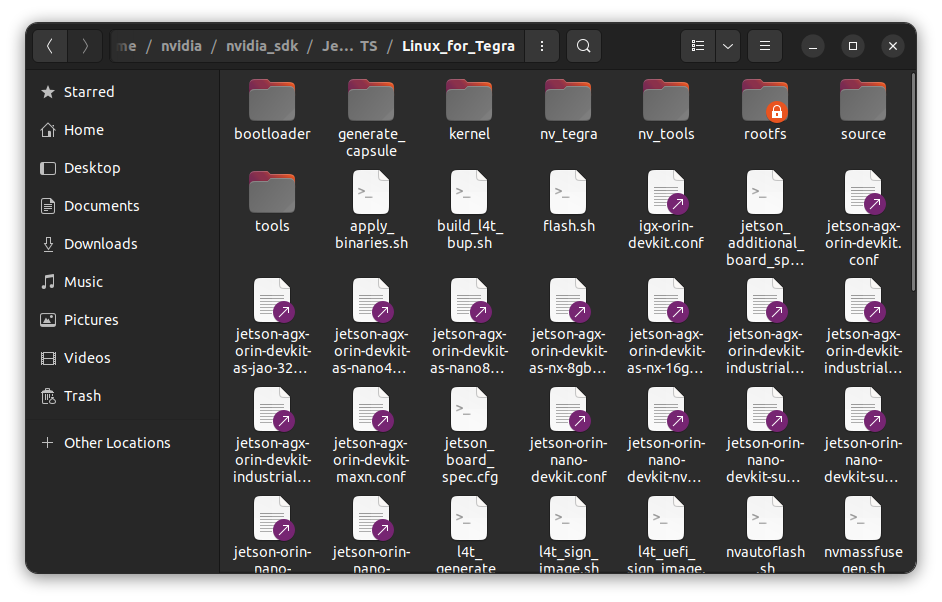942x602 pixels.
Task: Select the bootloader folder
Action: click(272, 111)
